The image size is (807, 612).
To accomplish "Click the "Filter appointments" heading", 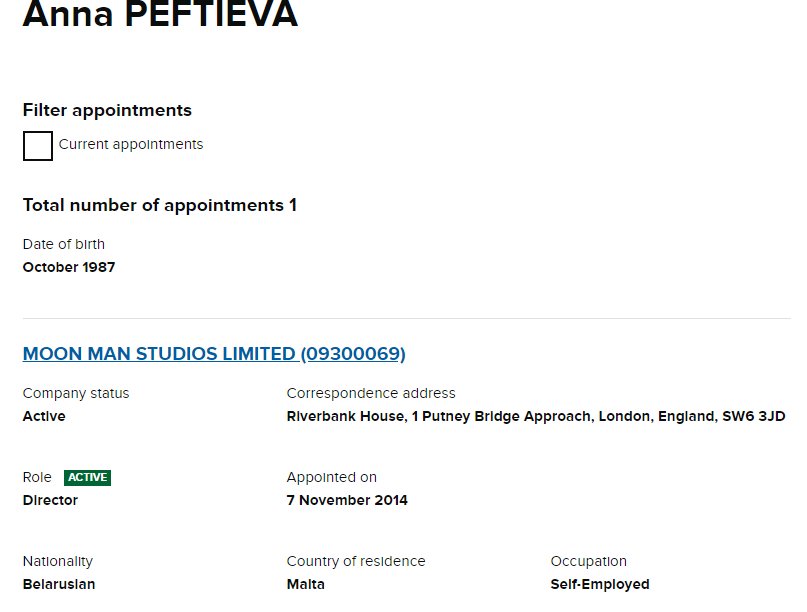I will click(107, 110).
